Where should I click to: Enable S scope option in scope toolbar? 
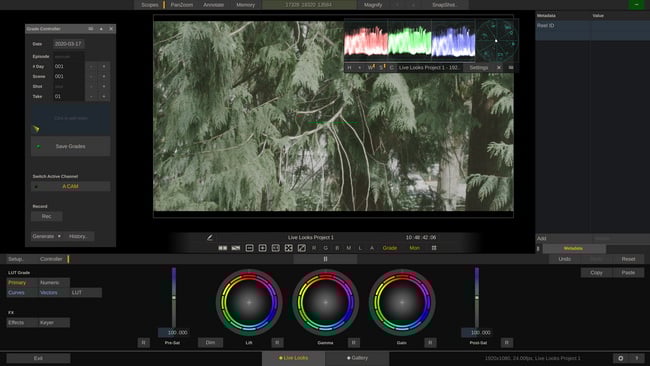click(381, 68)
